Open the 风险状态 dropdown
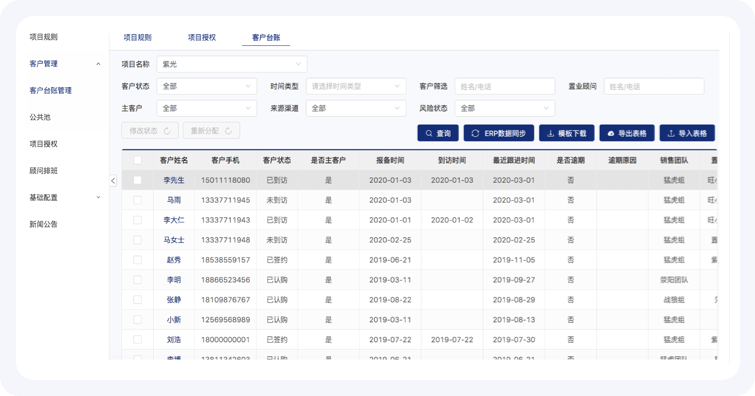 click(505, 108)
